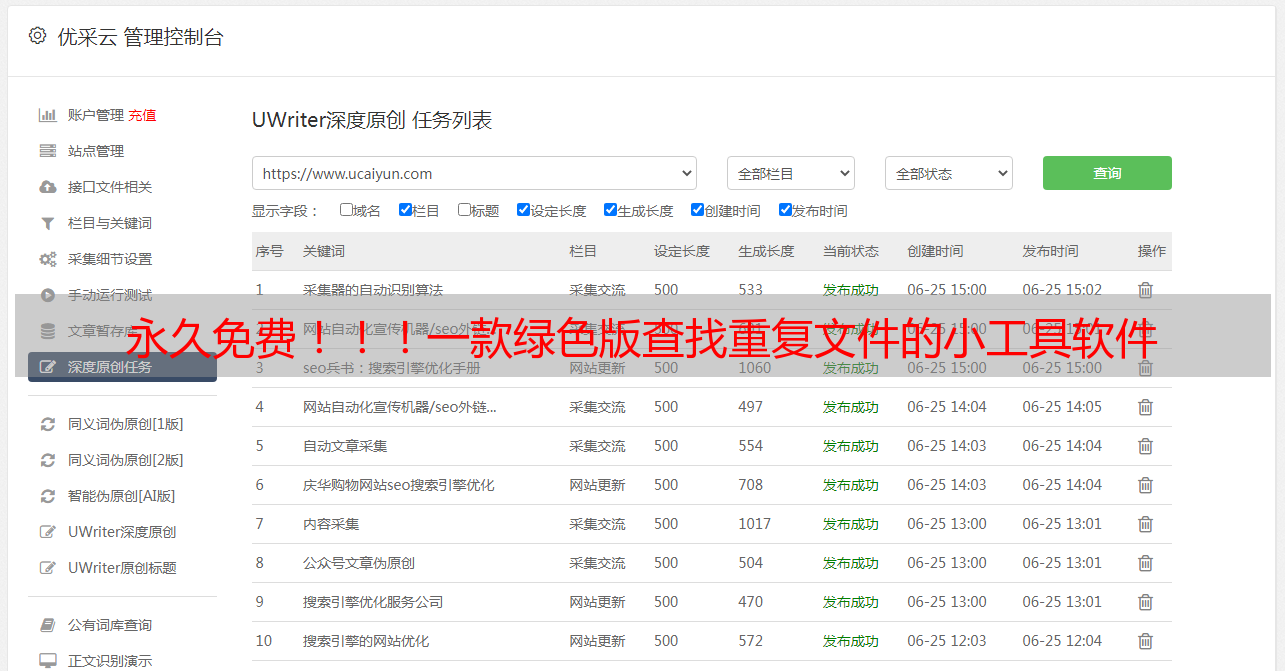The image size is (1285, 671).
Task: Click the refresh icon for 同义词伪原创[1版]
Action: click(47, 424)
